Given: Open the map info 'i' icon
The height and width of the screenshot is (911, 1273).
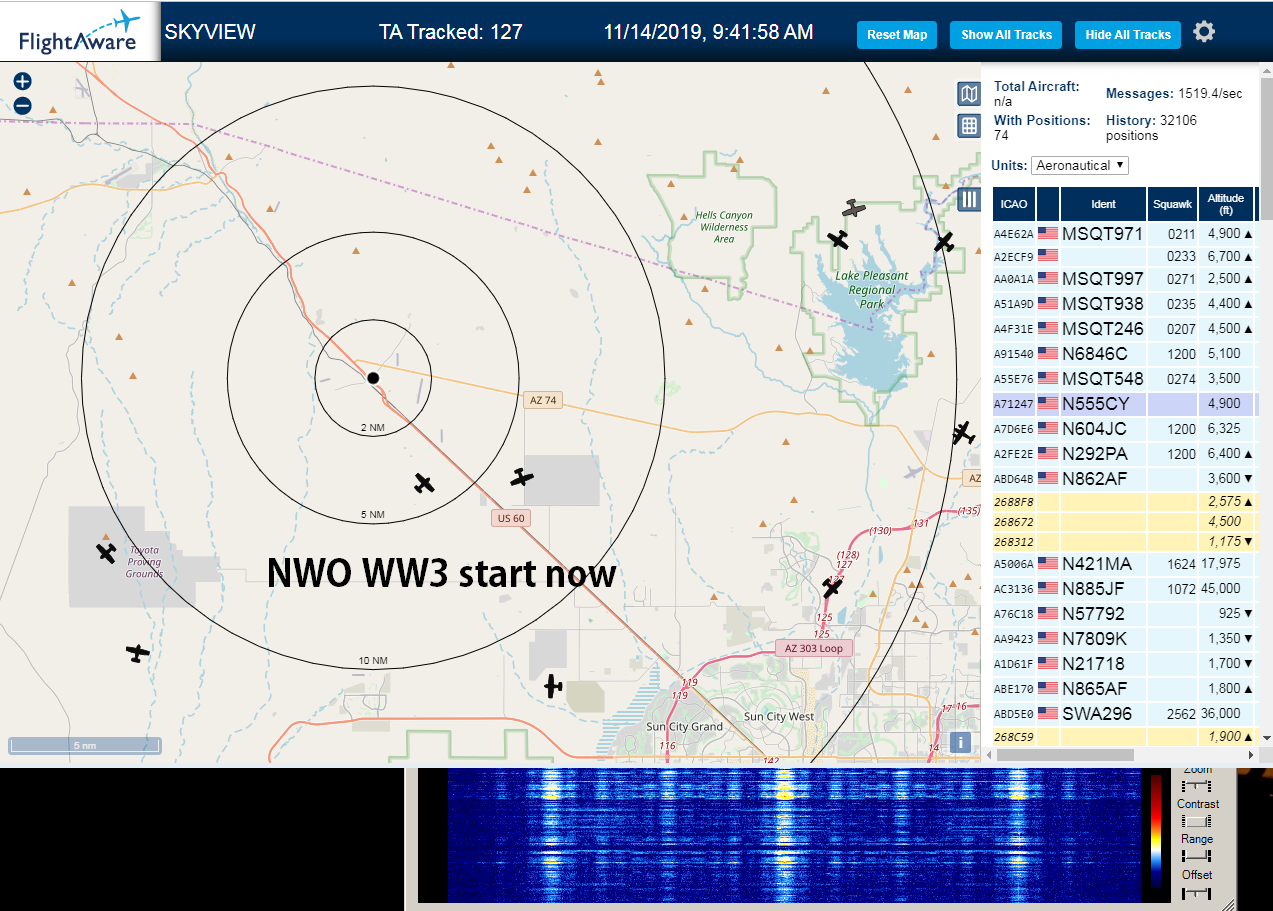Looking at the screenshot, I should (x=960, y=742).
